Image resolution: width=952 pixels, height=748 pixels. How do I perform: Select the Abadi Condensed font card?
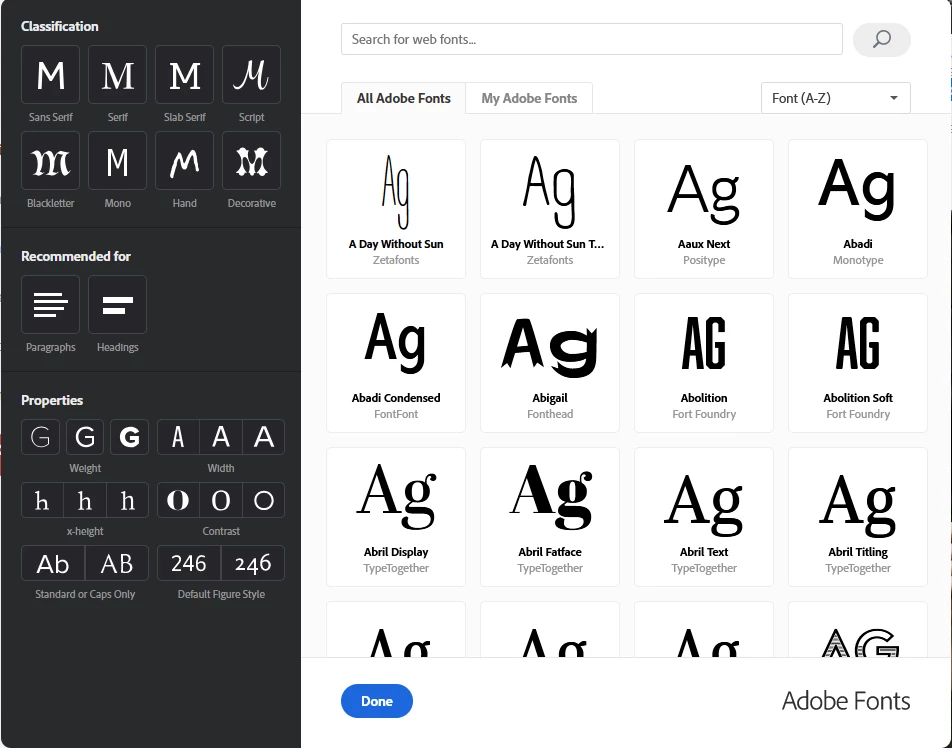tap(396, 363)
